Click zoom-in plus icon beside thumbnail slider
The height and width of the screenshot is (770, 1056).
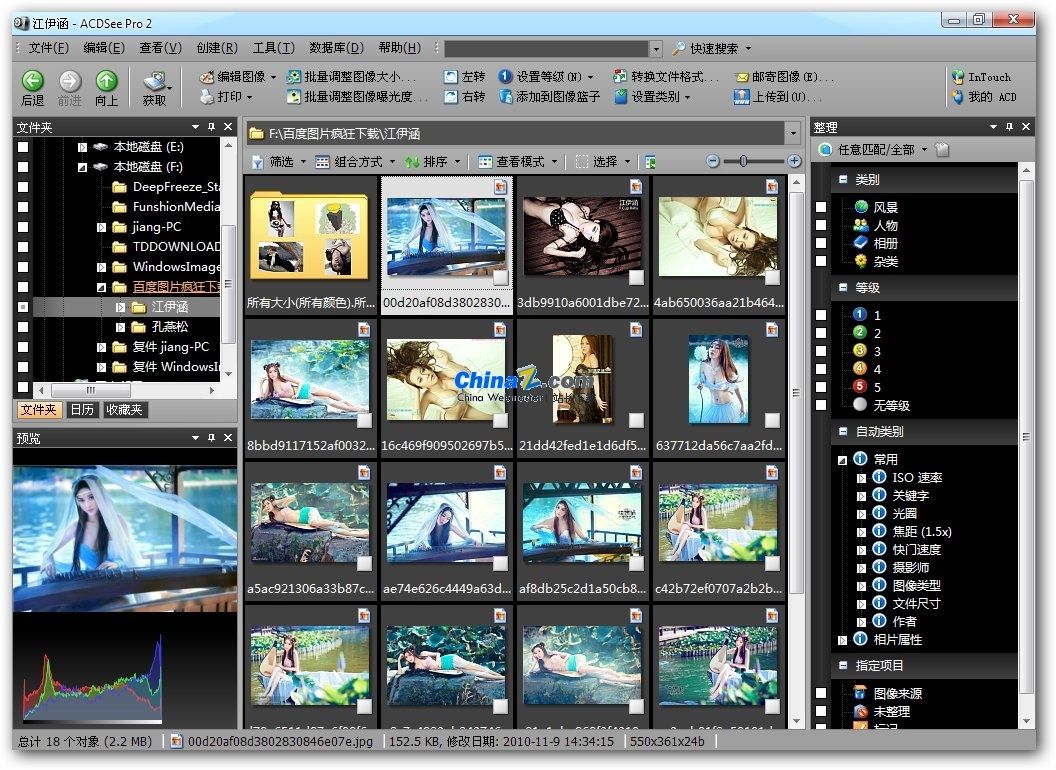794,161
